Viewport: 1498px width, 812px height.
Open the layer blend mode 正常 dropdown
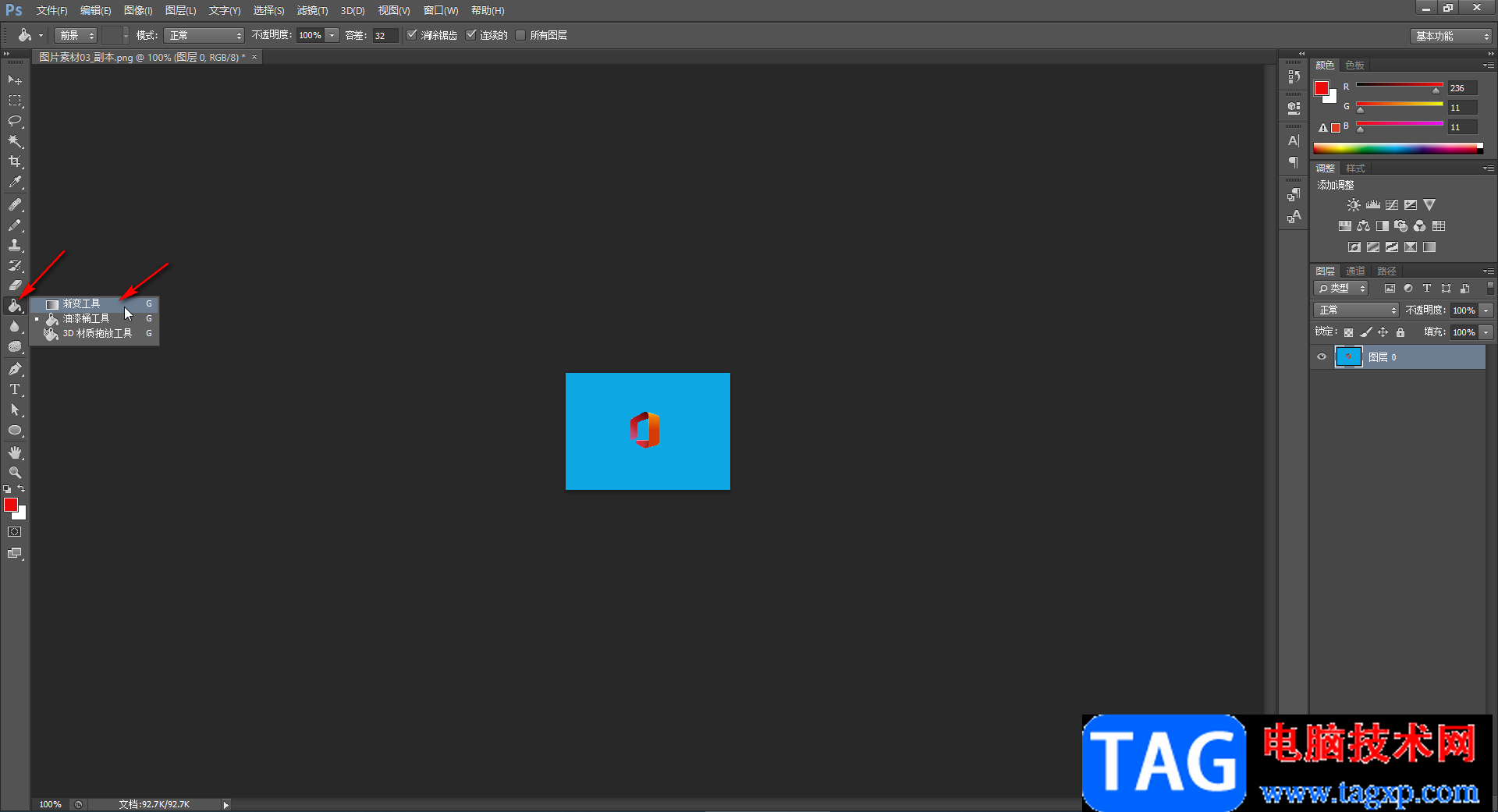(x=1357, y=310)
